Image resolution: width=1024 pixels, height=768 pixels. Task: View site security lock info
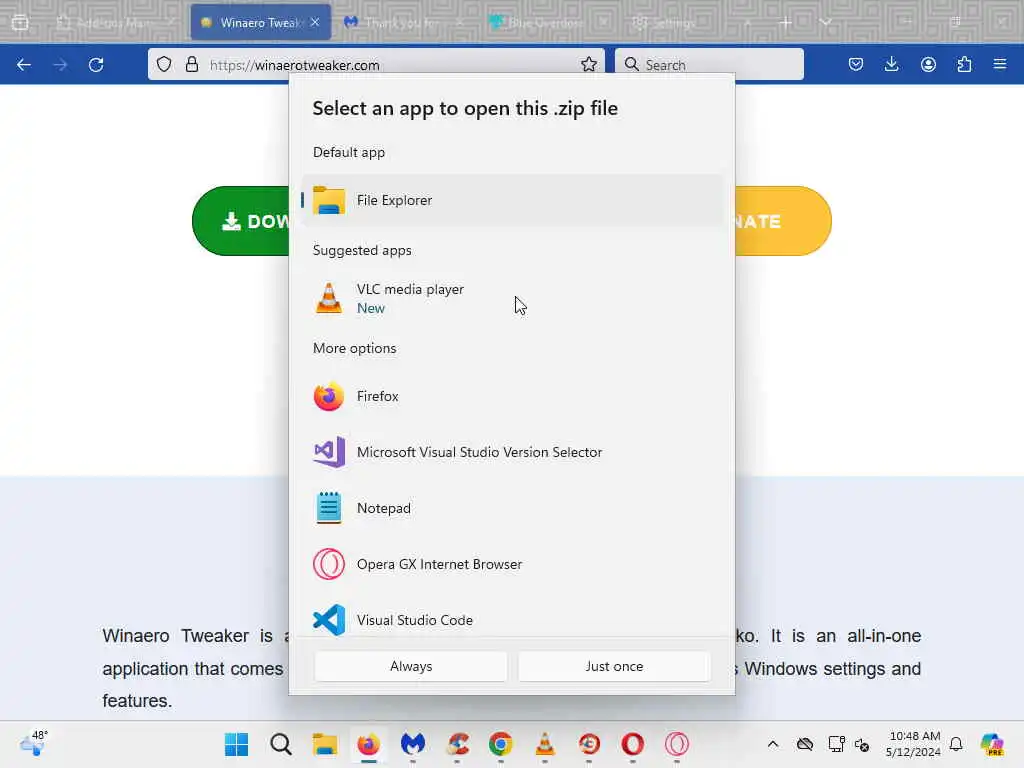191,64
